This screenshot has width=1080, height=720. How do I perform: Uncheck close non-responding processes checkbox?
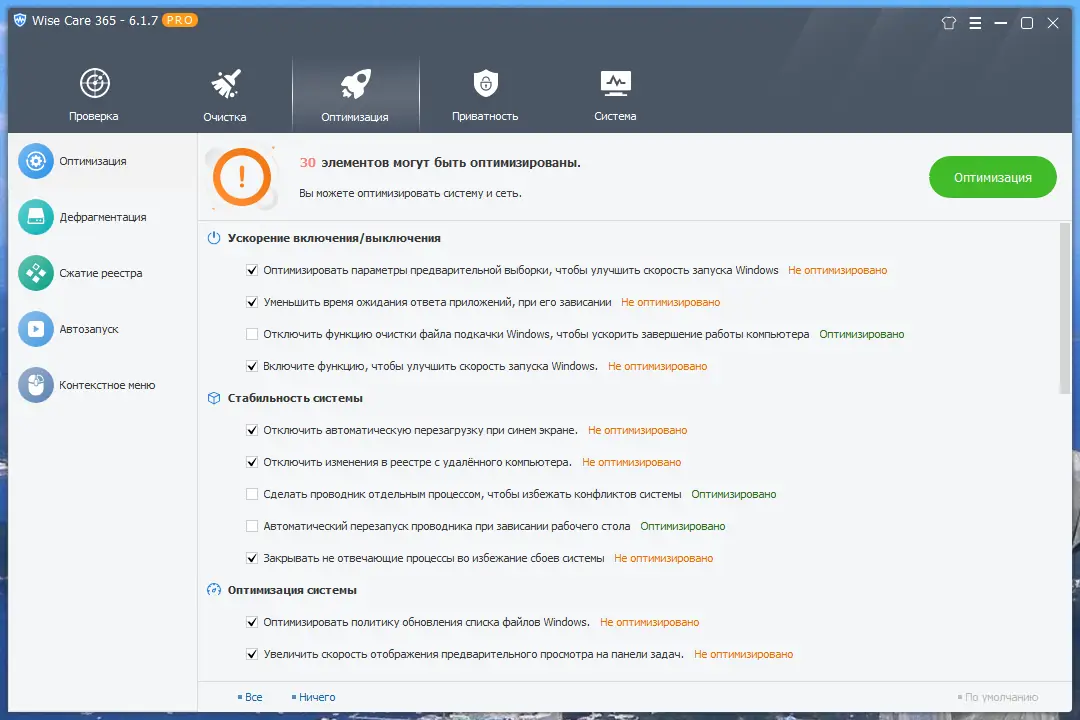252,558
